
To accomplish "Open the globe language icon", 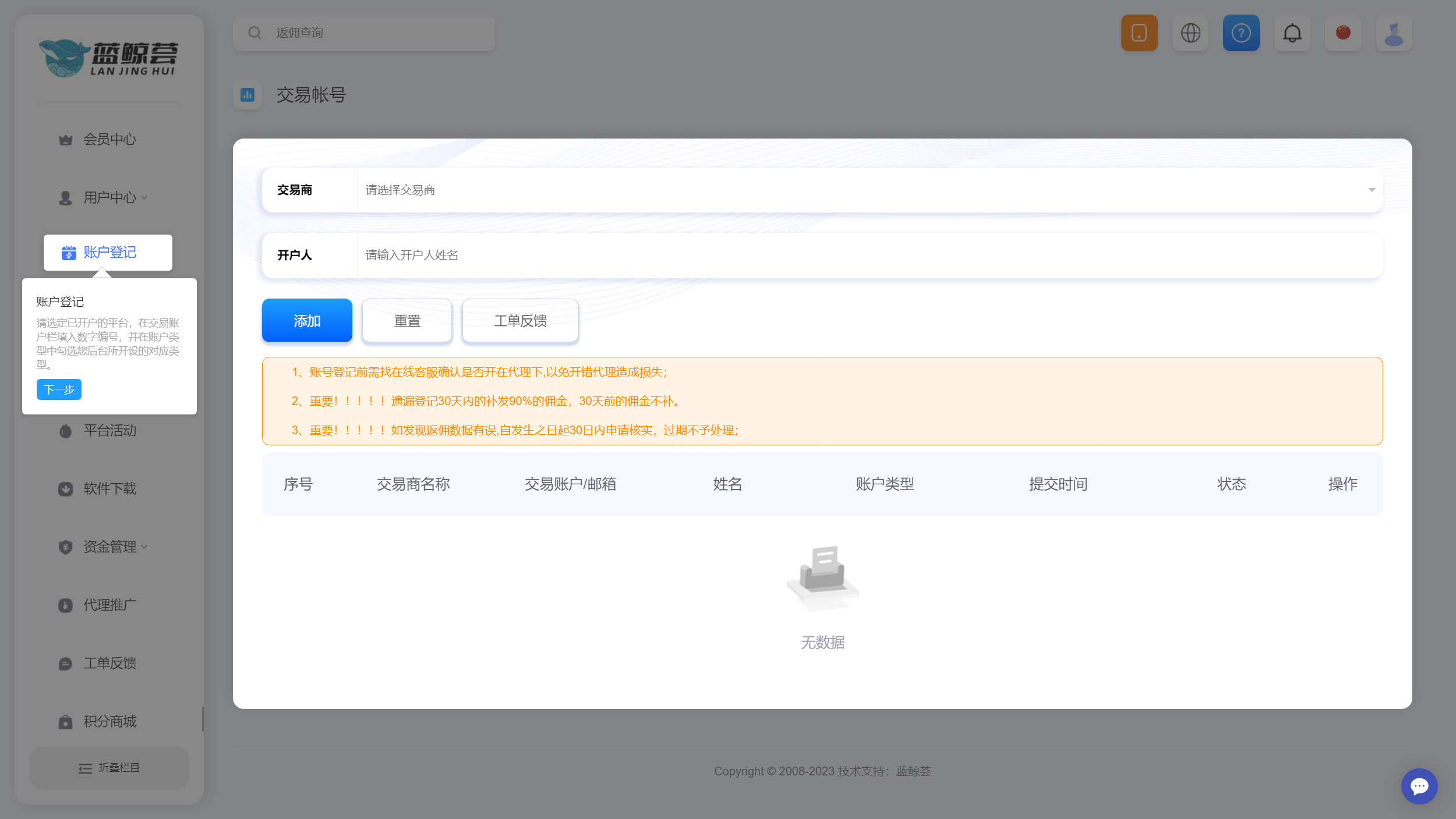I will click(x=1190, y=33).
